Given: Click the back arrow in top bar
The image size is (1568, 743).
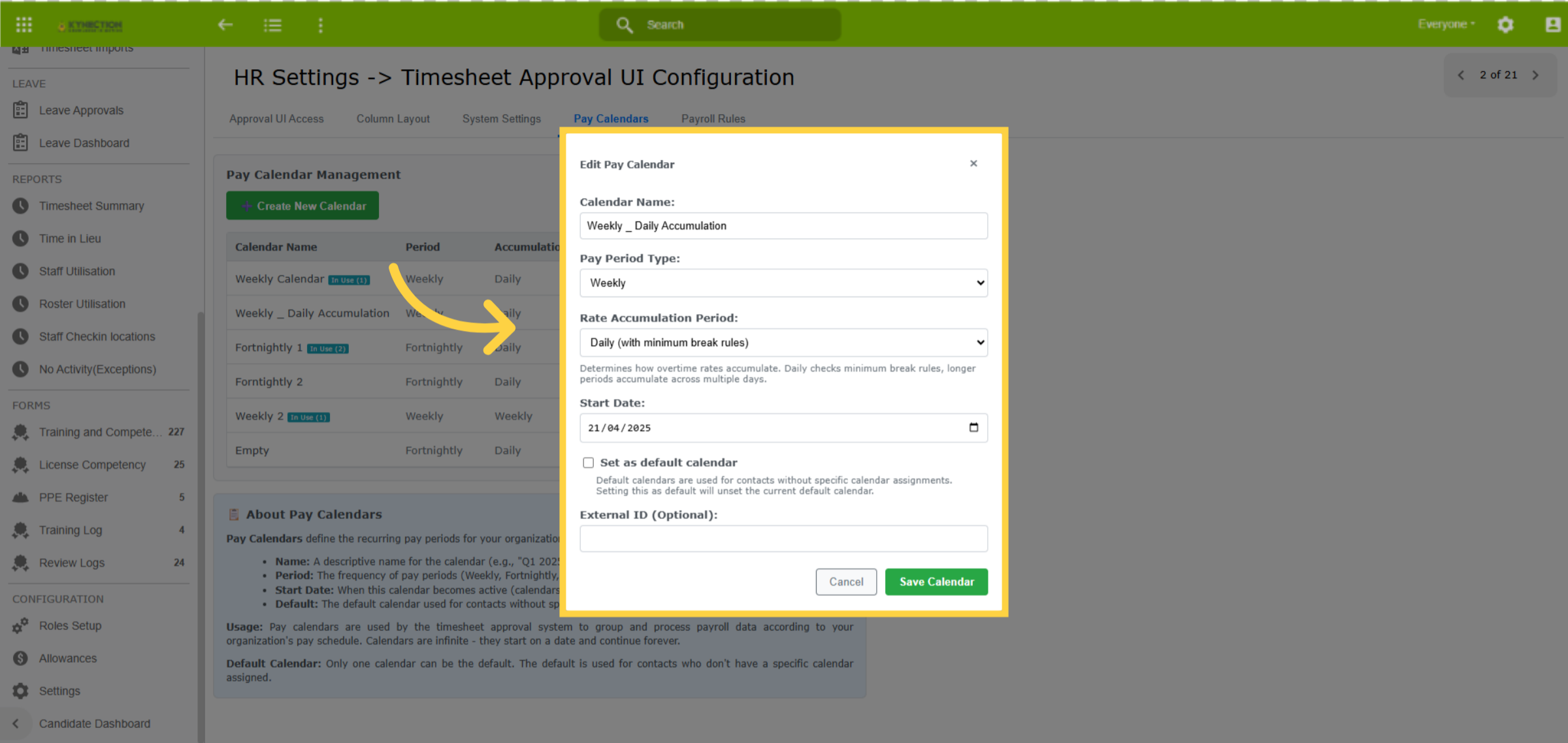Looking at the screenshot, I should (225, 25).
